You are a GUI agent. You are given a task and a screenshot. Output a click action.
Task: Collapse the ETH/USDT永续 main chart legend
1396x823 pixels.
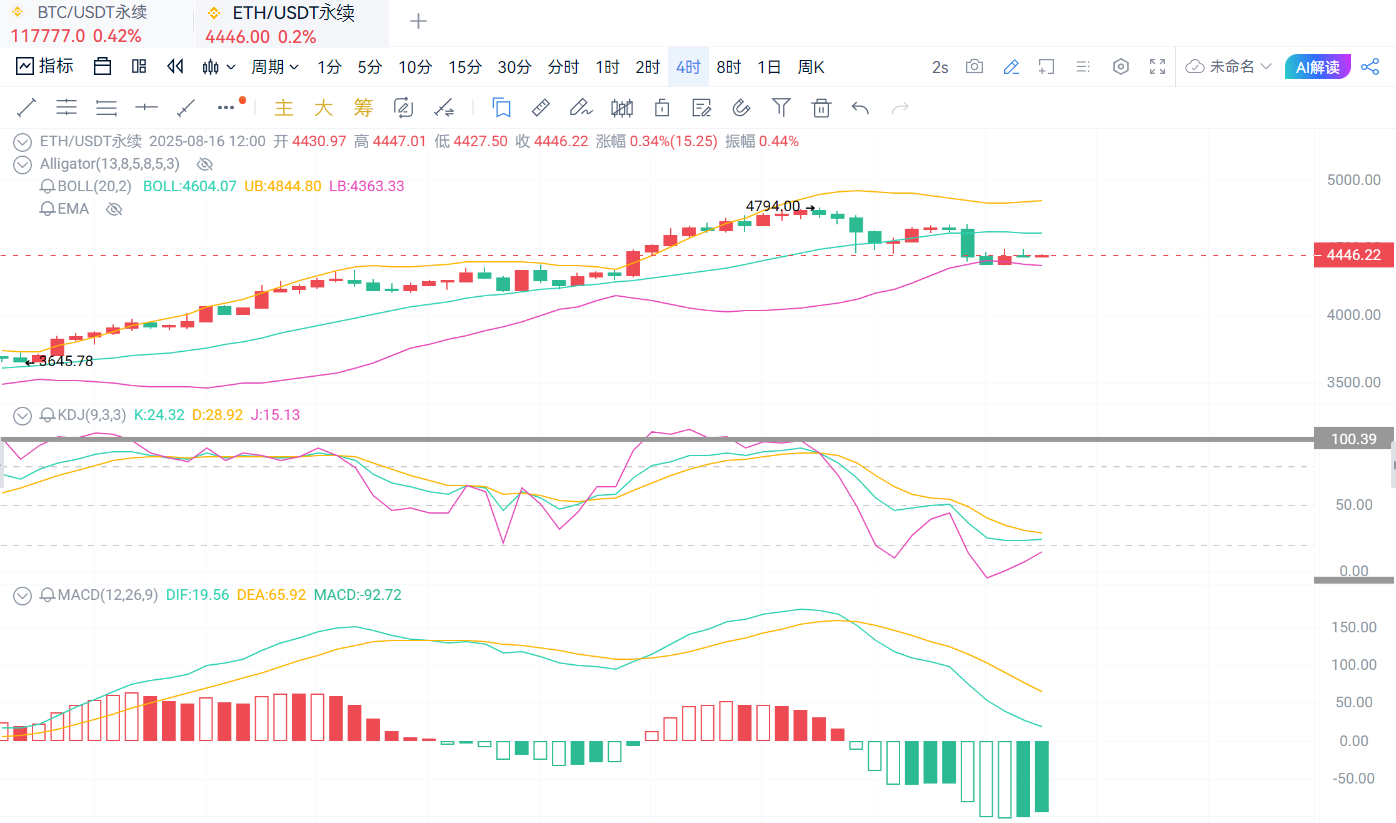point(22,141)
